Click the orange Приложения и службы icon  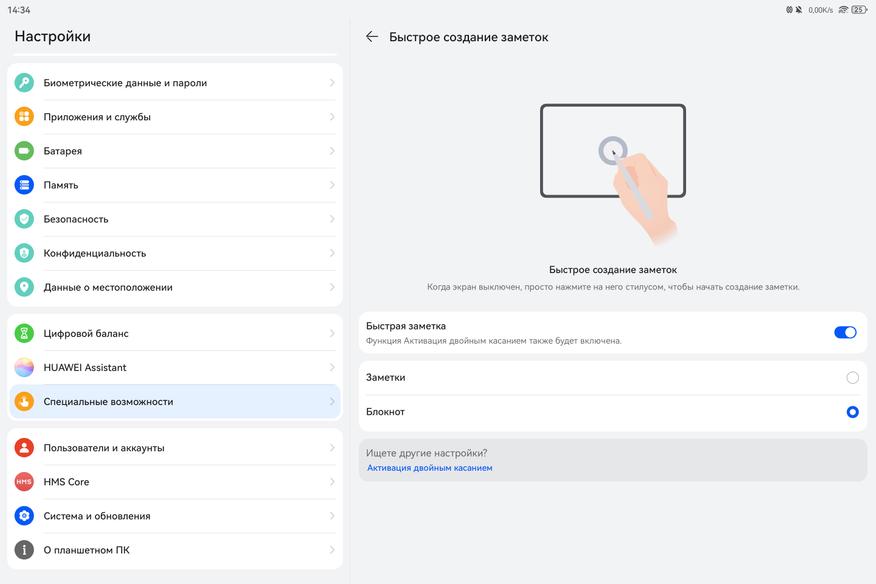pos(24,117)
